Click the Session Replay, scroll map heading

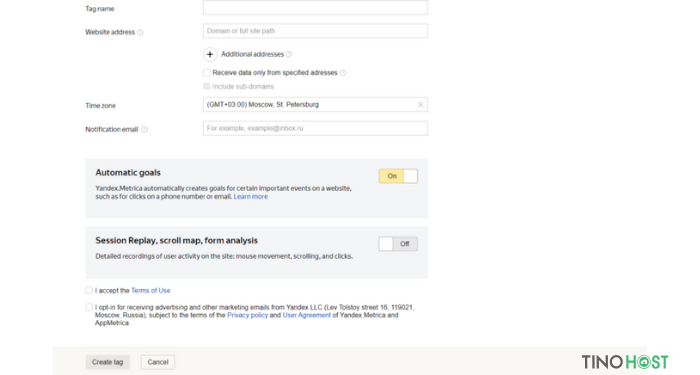coord(176,241)
